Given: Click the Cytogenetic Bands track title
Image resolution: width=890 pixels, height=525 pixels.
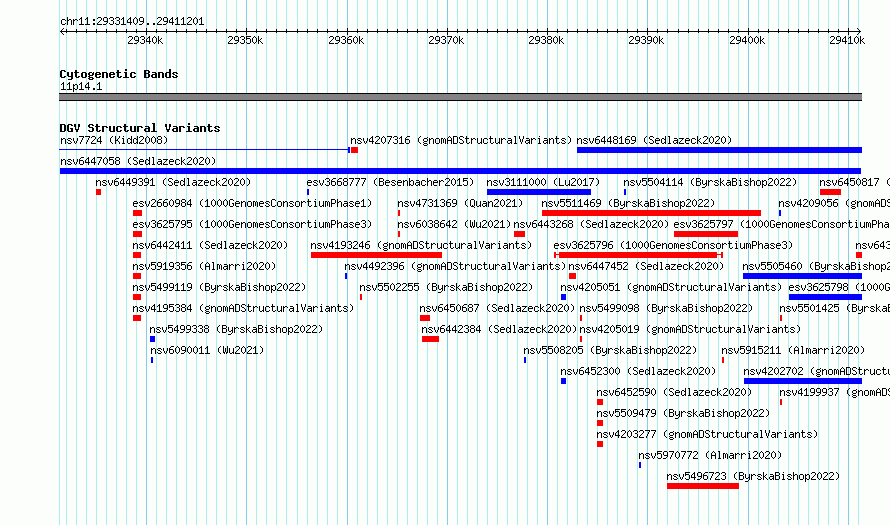Looking at the screenshot, I should click(119, 74).
